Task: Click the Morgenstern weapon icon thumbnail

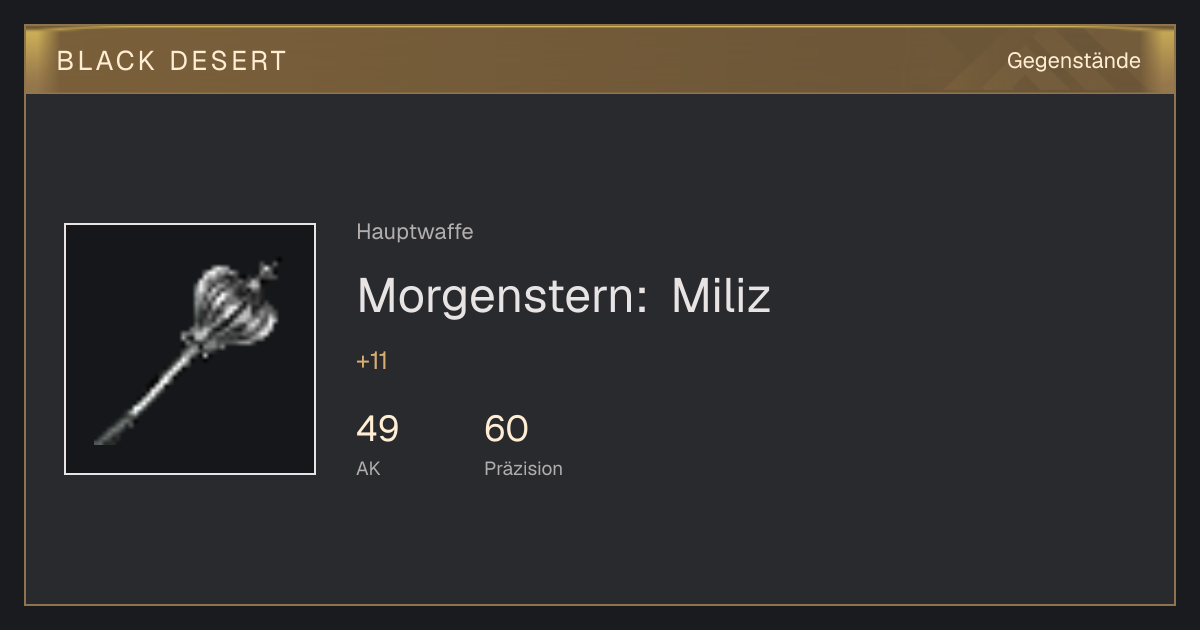Action: coord(190,349)
